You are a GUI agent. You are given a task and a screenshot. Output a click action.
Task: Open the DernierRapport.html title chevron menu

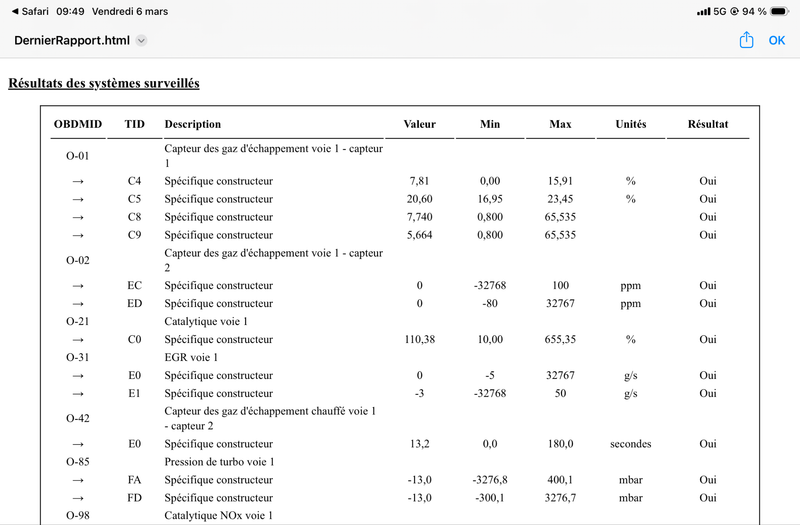point(141,41)
